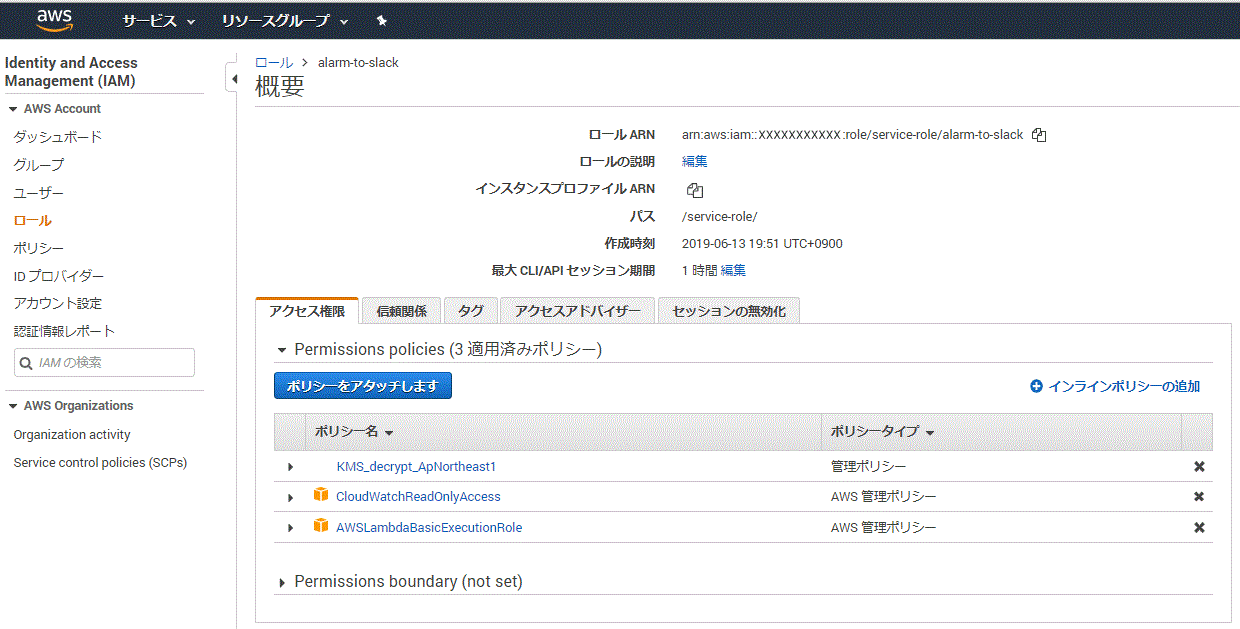
Task: Click the search magnifier icon in IAM search
Action: pos(27,363)
